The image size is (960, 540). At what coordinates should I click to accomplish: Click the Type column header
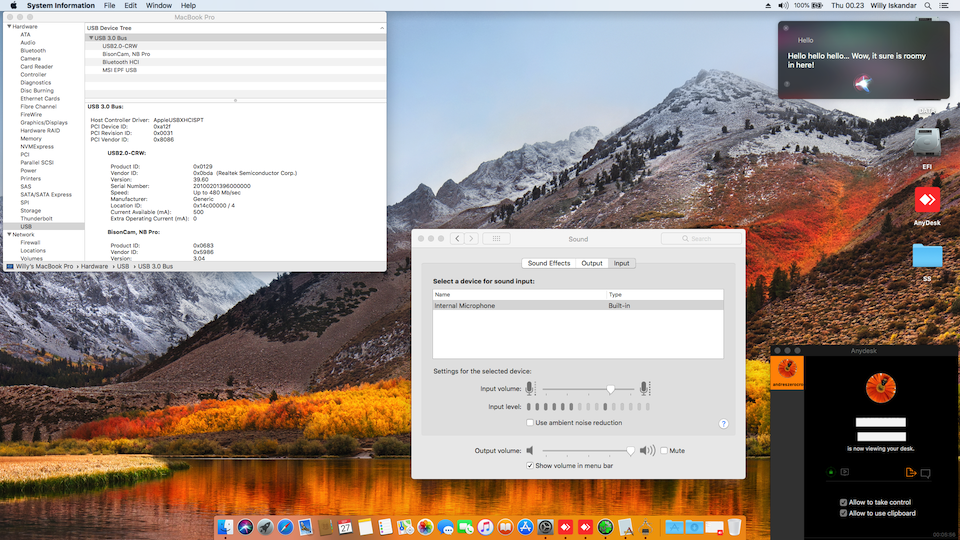pos(665,294)
